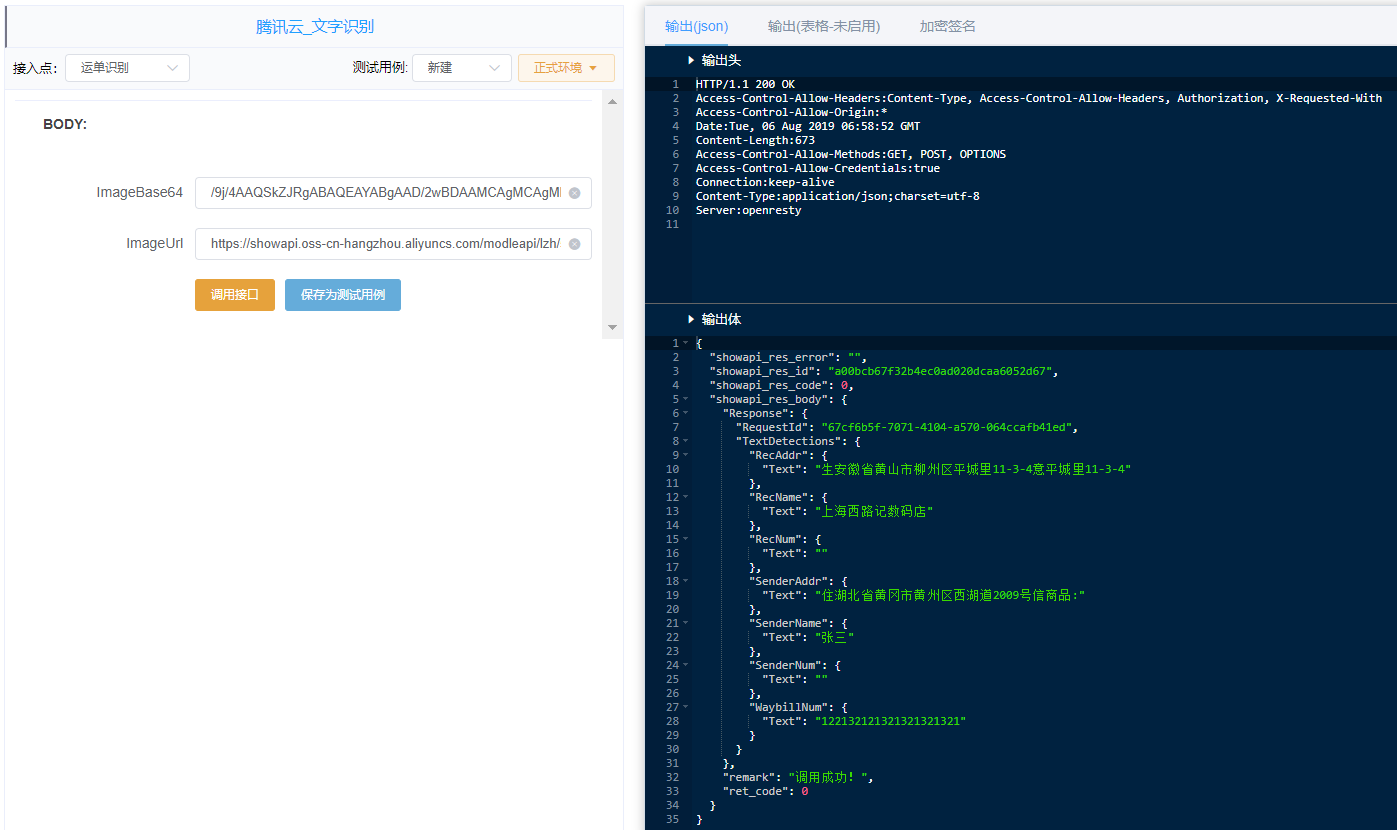Click the Content-Length:673 header line

pos(755,140)
